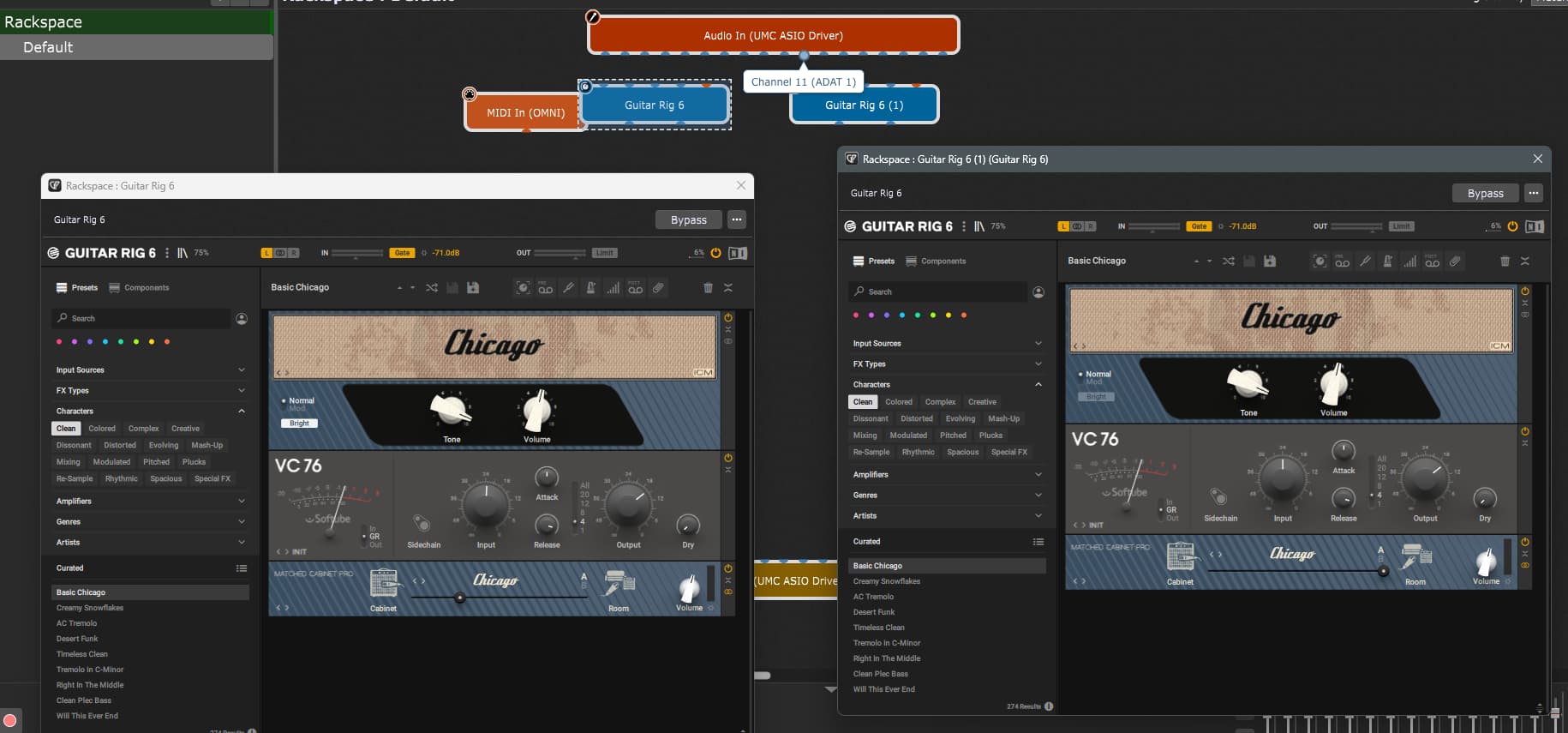Screen dimensions: 1568x733
Task: Toggle VC 76 power in Guitar Rig 6 (1) rack
Action: point(1525,432)
